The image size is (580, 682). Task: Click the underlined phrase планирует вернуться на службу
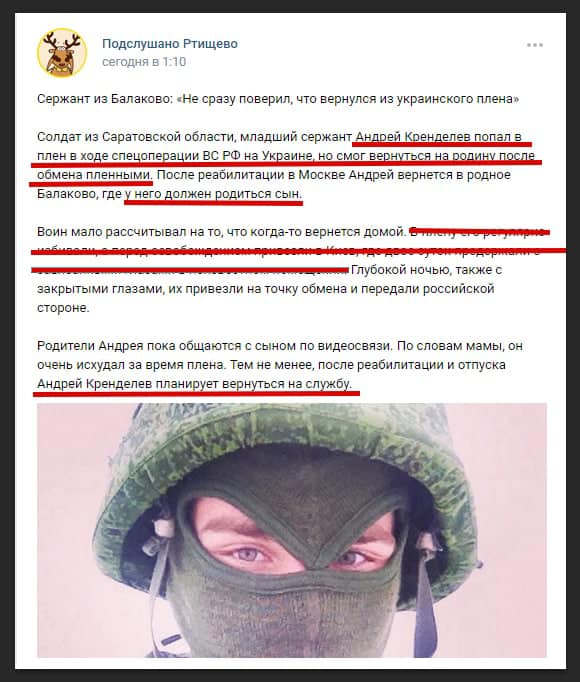(x=253, y=384)
